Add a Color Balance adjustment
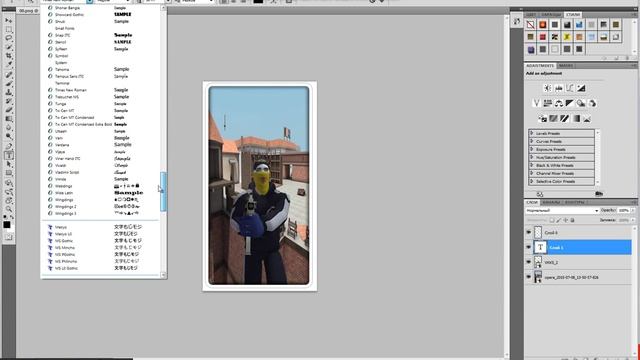 coord(559,103)
